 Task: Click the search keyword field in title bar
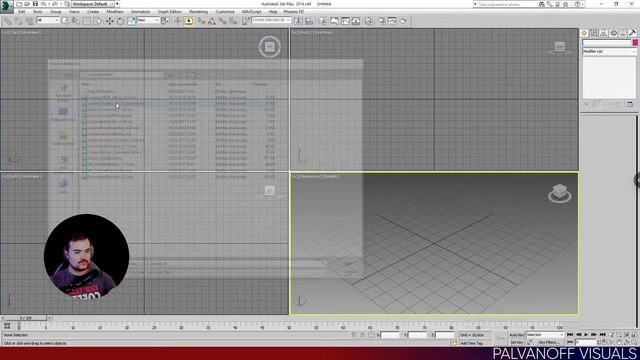pyautogui.click(x=507, y=4)
